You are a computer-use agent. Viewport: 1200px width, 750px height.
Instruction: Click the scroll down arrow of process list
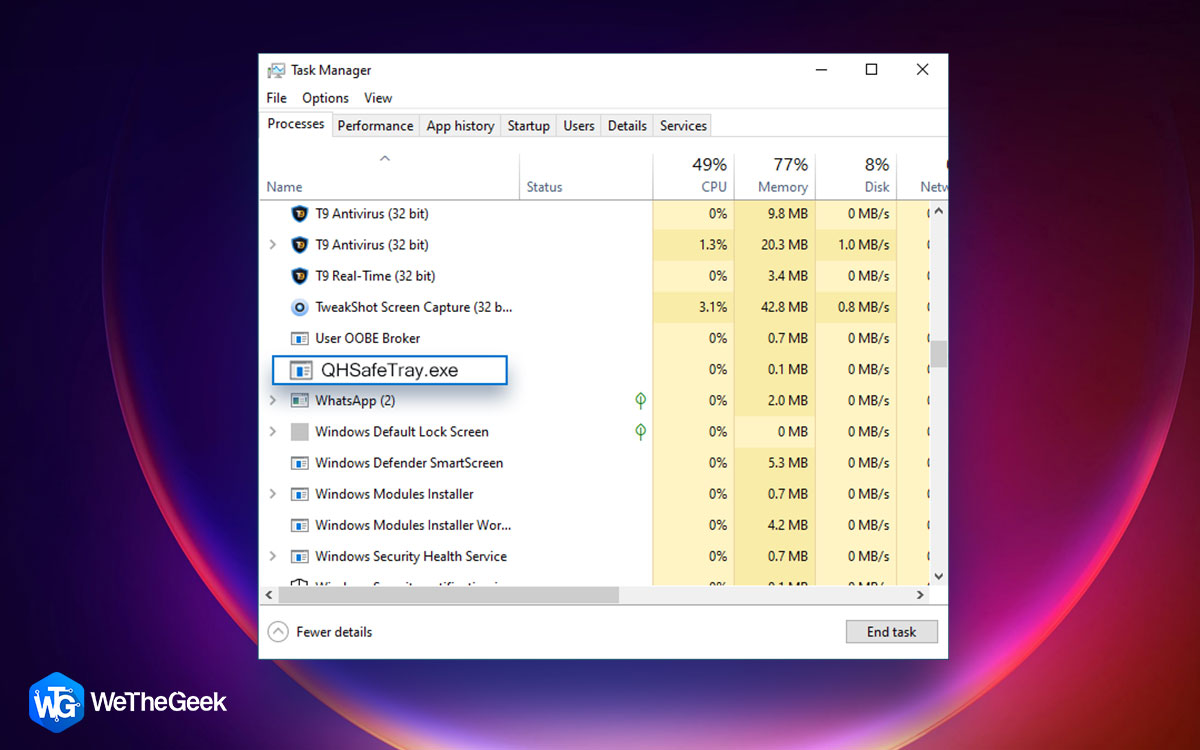938,576
